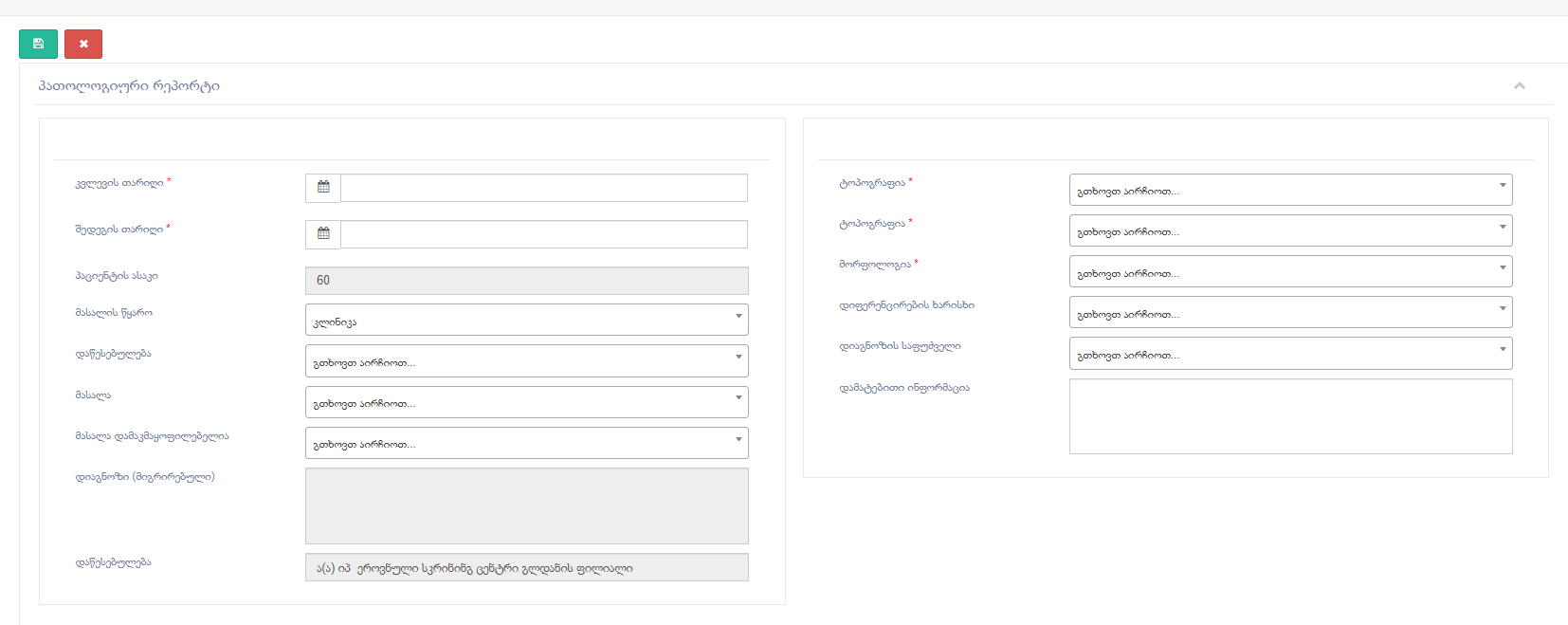
Task: Open the second ტოპოგრაფია dropdown
Action: click(x=1289, y=230)
